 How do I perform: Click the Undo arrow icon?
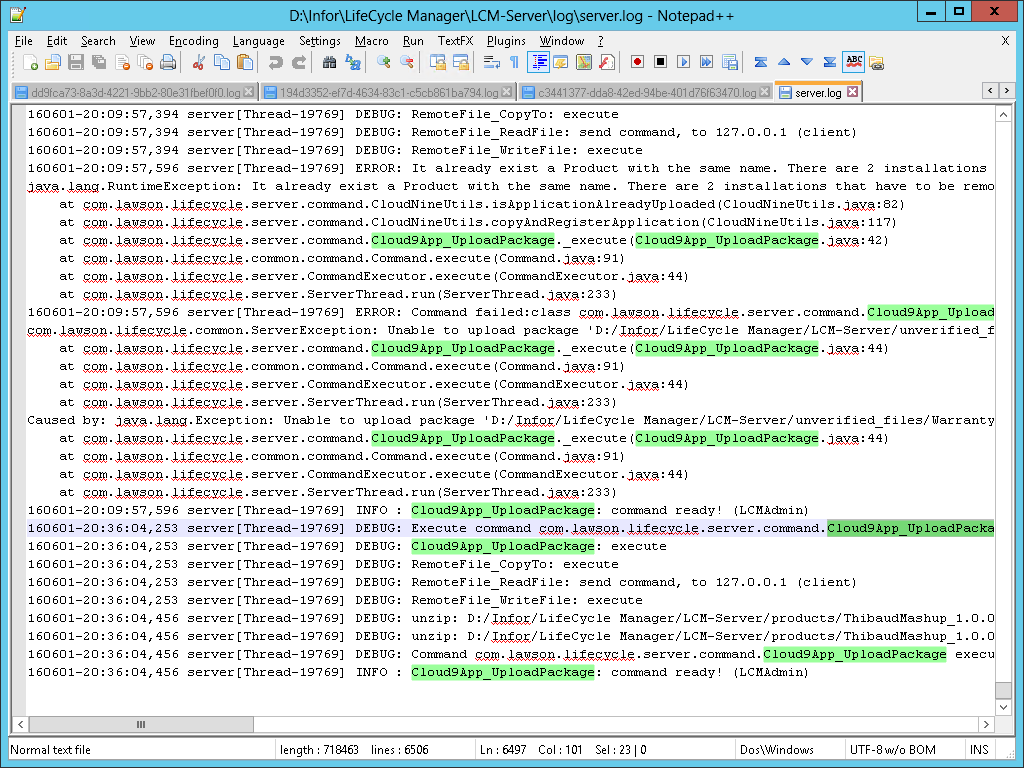point(275,62)
